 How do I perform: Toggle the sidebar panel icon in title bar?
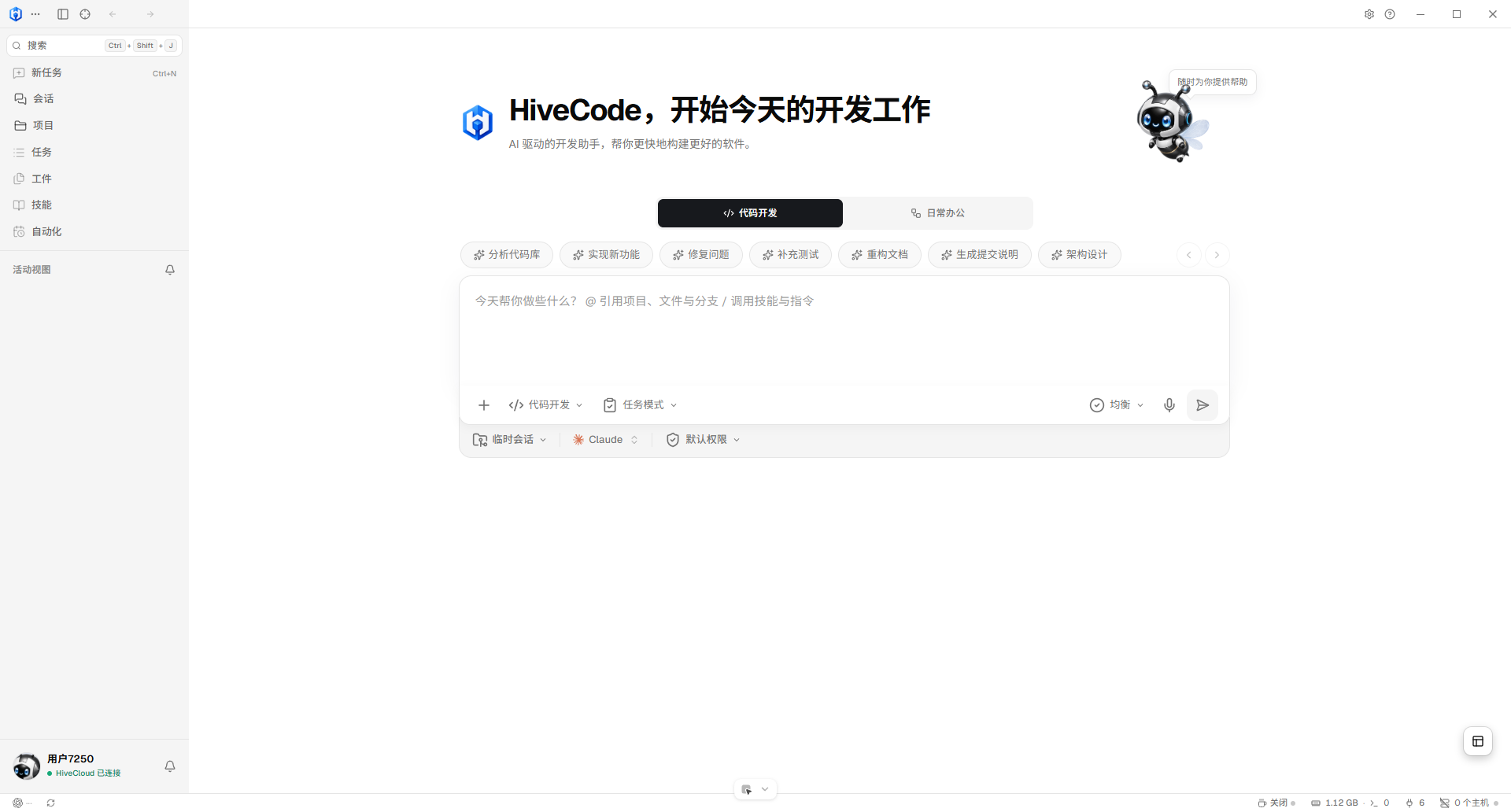[x=63, y=14]
